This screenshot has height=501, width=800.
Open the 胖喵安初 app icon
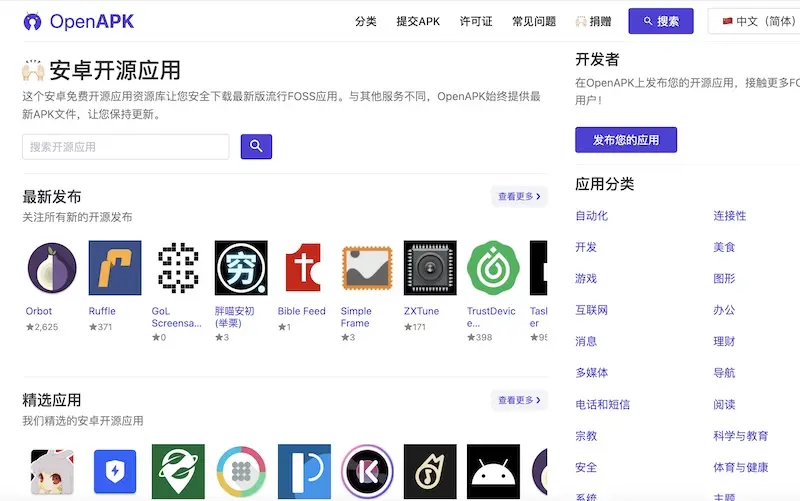[241, 268]
